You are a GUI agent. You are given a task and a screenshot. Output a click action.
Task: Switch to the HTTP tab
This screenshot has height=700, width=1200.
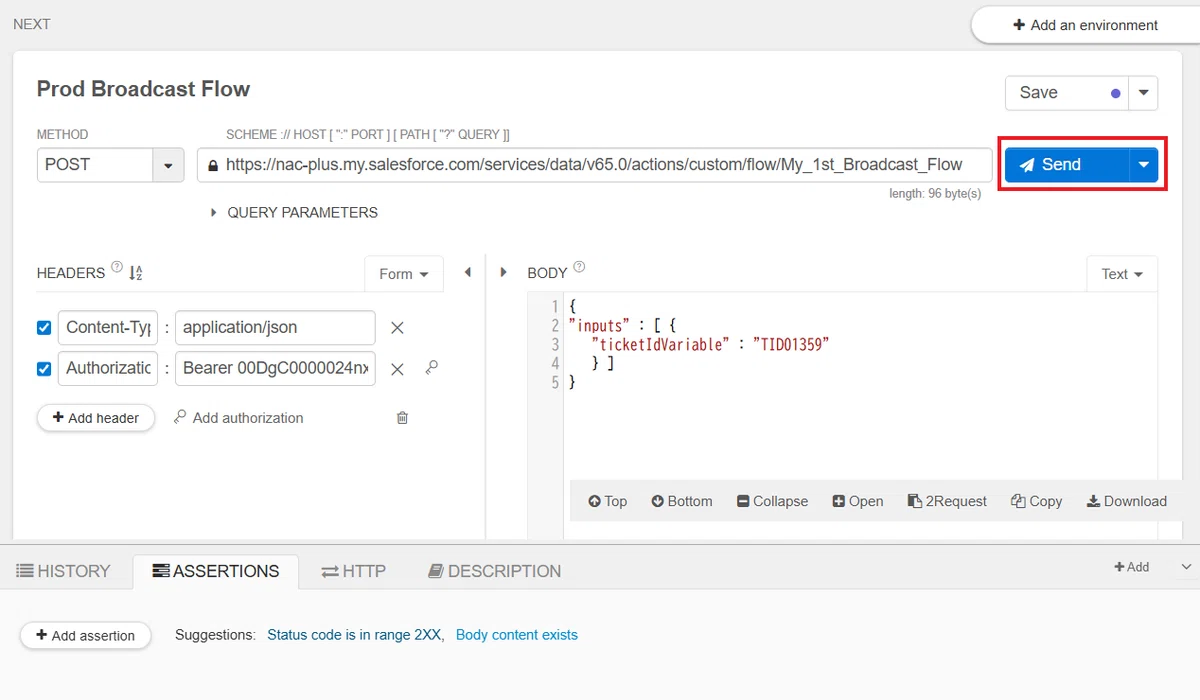pyautogui.click(x=353, y=571)
